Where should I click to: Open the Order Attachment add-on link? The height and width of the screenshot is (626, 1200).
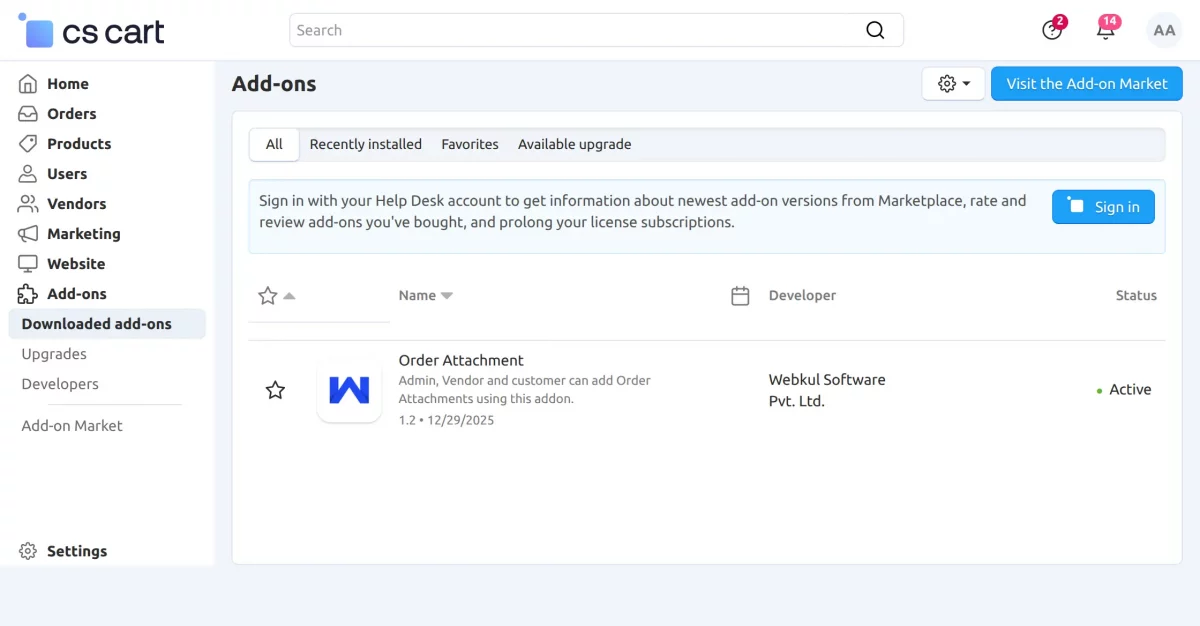coord(461,360)
